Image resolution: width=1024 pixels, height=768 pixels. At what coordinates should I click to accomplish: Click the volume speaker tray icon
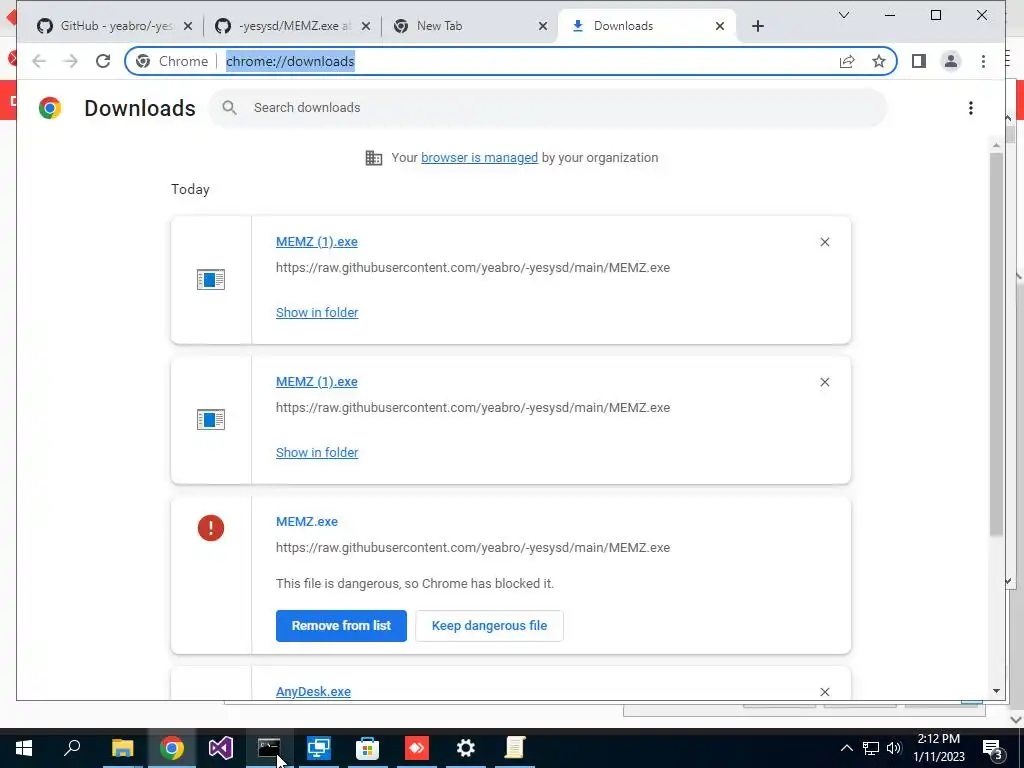(x=894, y=748)
